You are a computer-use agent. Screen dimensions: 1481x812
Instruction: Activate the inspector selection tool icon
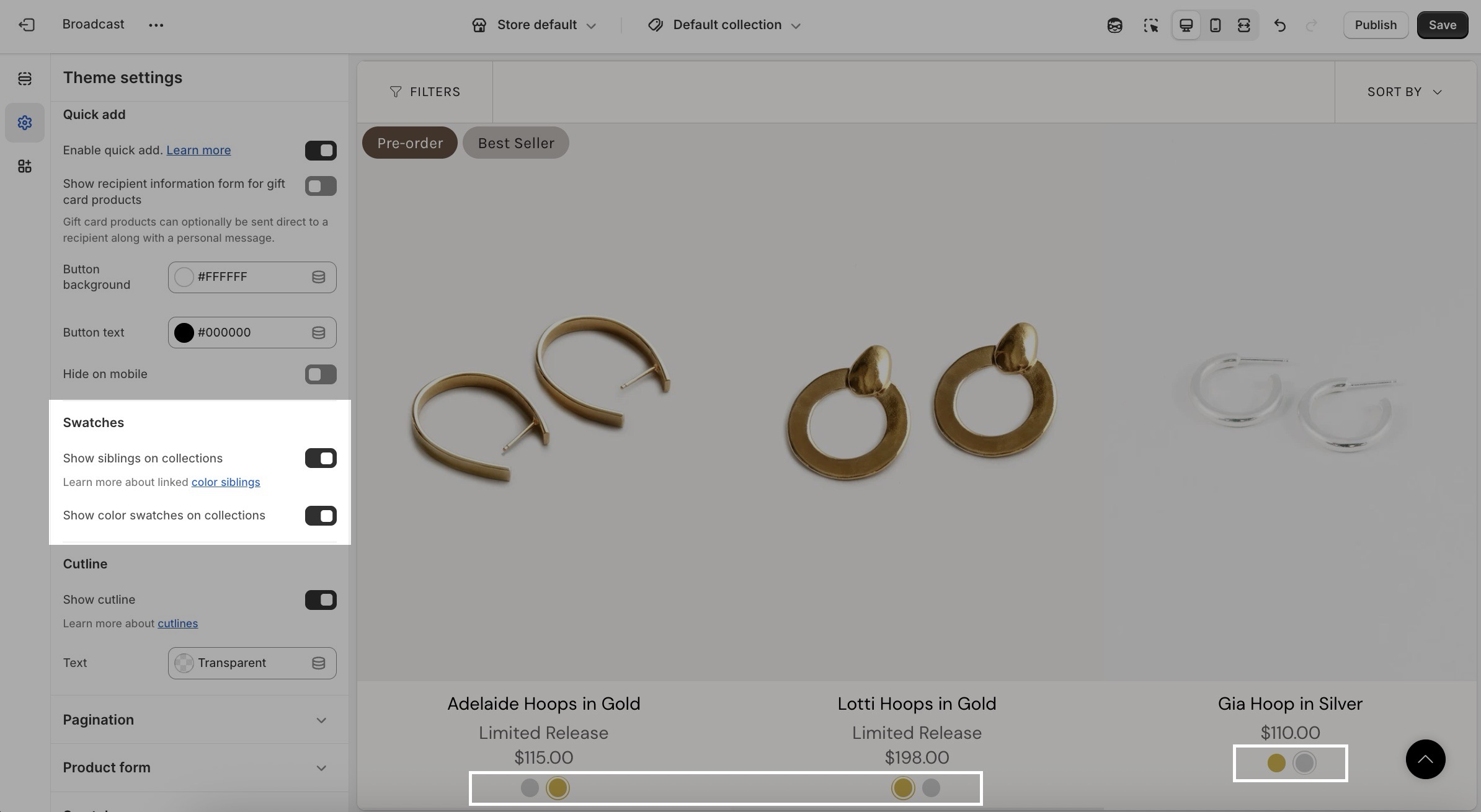[x=1150, y=25]
